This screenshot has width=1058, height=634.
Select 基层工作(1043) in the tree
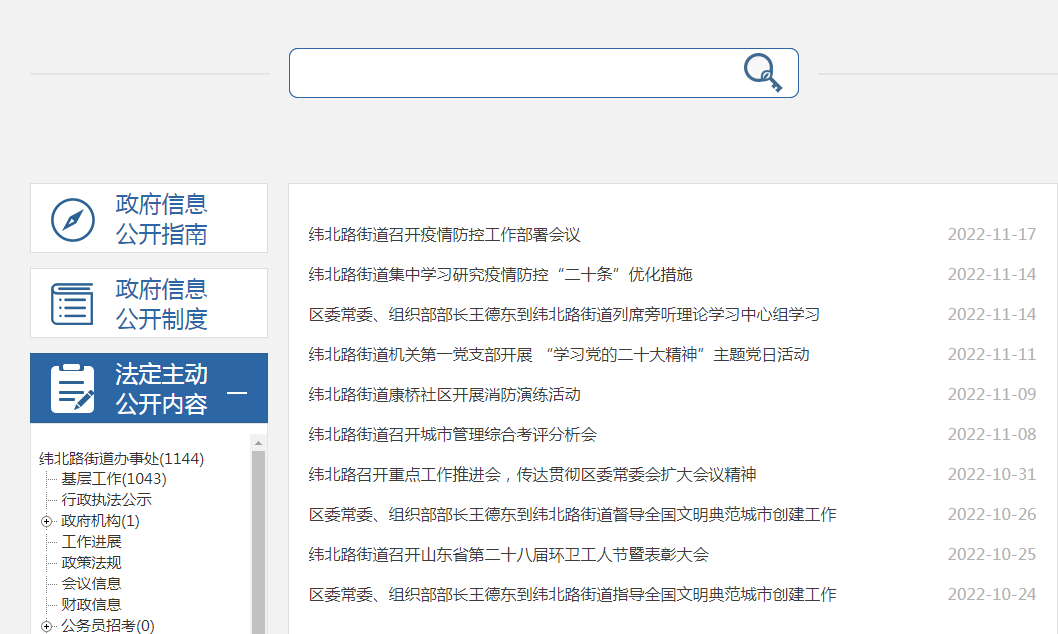tap(113, 479)
